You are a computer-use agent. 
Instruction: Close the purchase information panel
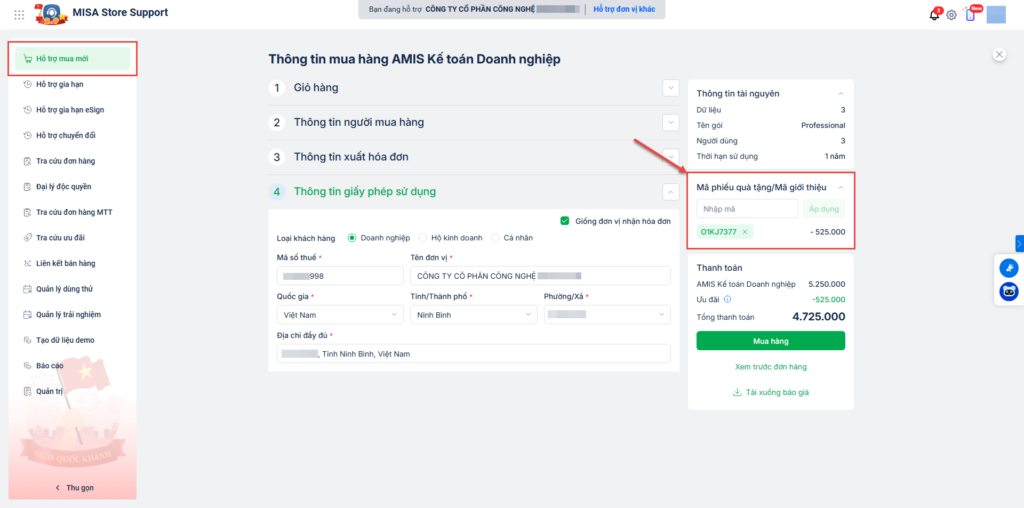(998, 56)
